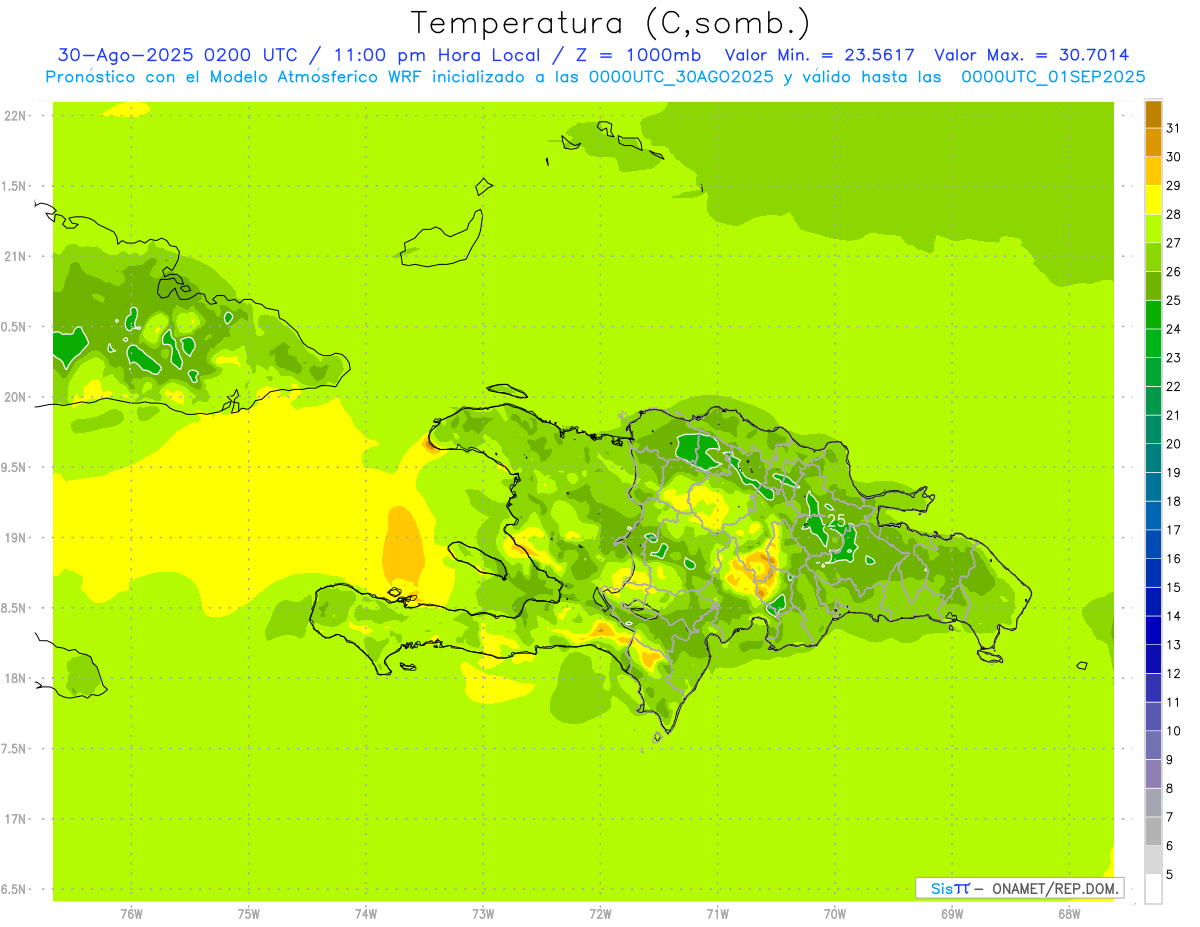The width and height of the screenshot is (1200, 927).
Task: Click the gray legend swatch between 6 and 7
Action: [x=1153, y=831]
